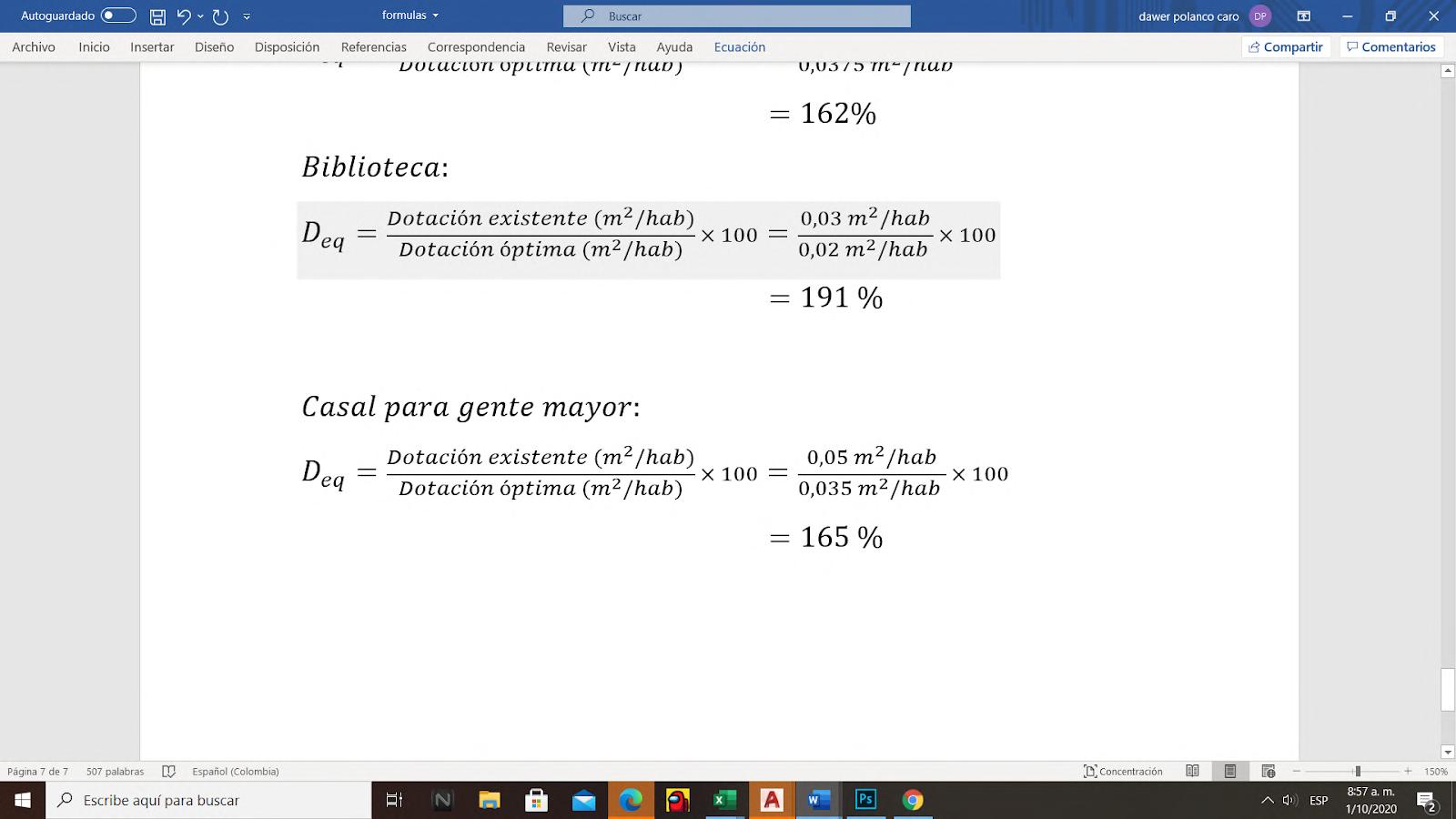Switch to Web Layout view icon
This screenshot has height=819, width=1456.
pyautogui.click(x=1269, y=772)
